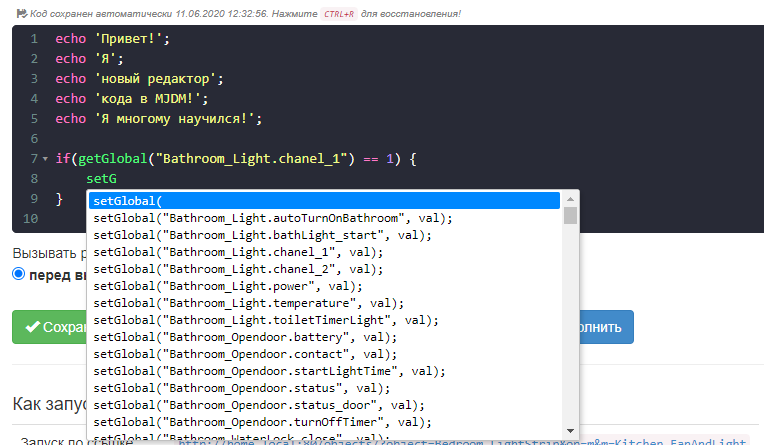The height and width of the screenshot is (445, 764).
Task: Pick Bathroom_Opendoor.status_door suggestion
Action: point(324,405)
